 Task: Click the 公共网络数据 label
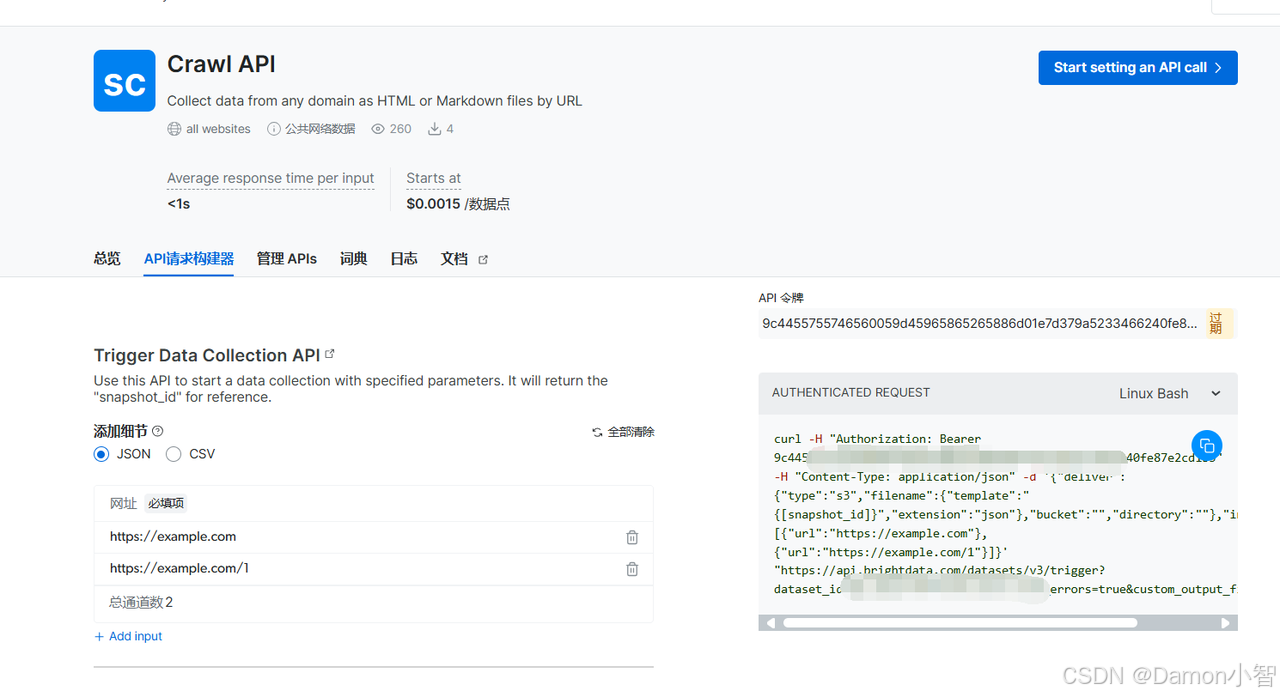[320, 129]
